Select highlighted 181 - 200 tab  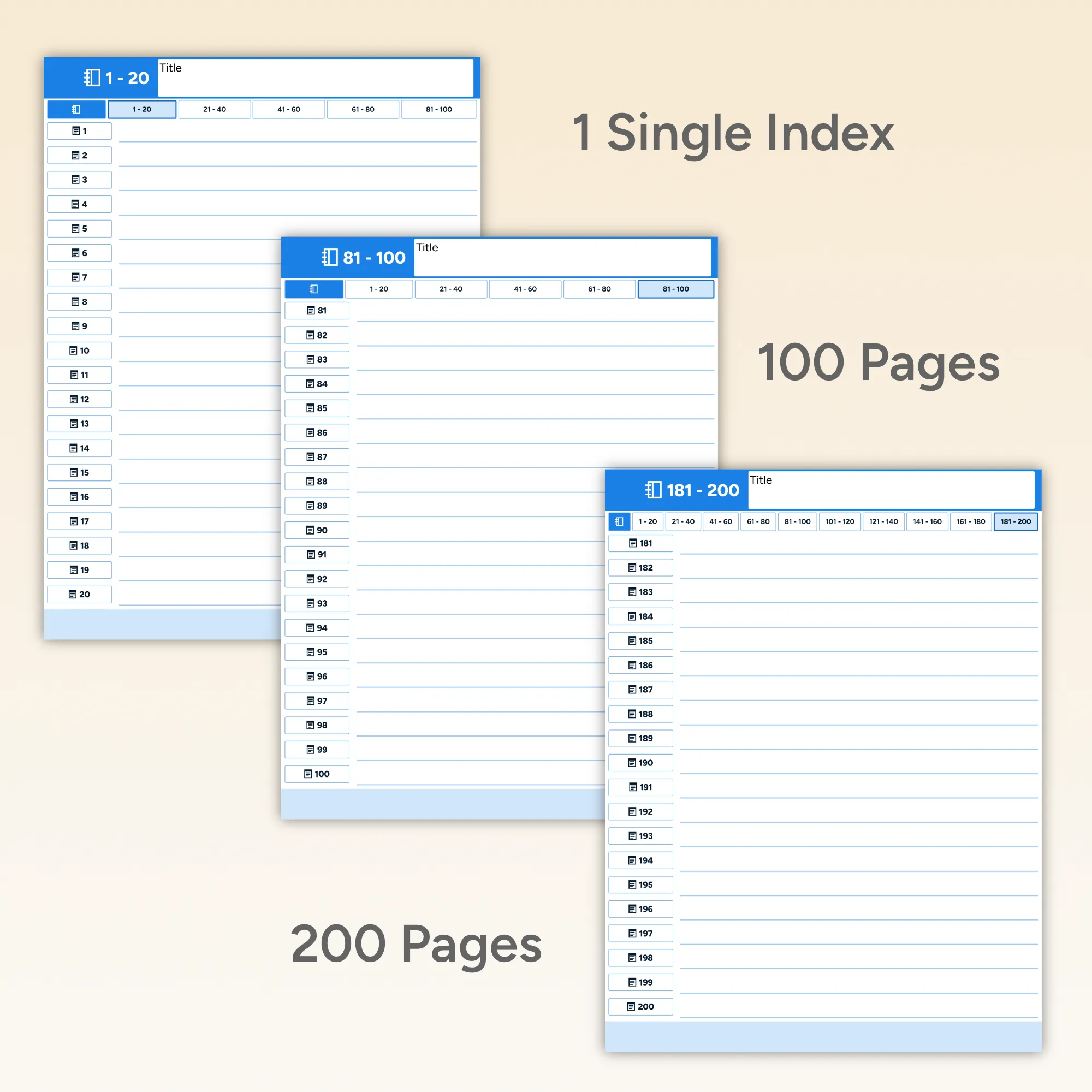coord(1015,521)
